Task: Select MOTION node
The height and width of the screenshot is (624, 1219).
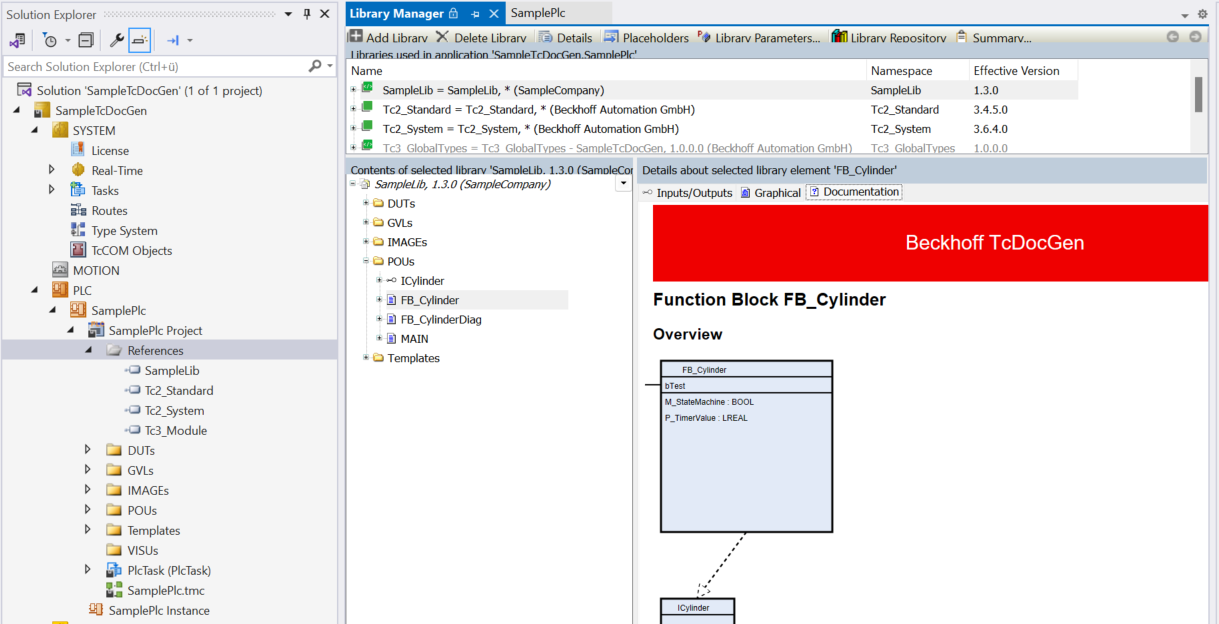Action: click(96, 270)
